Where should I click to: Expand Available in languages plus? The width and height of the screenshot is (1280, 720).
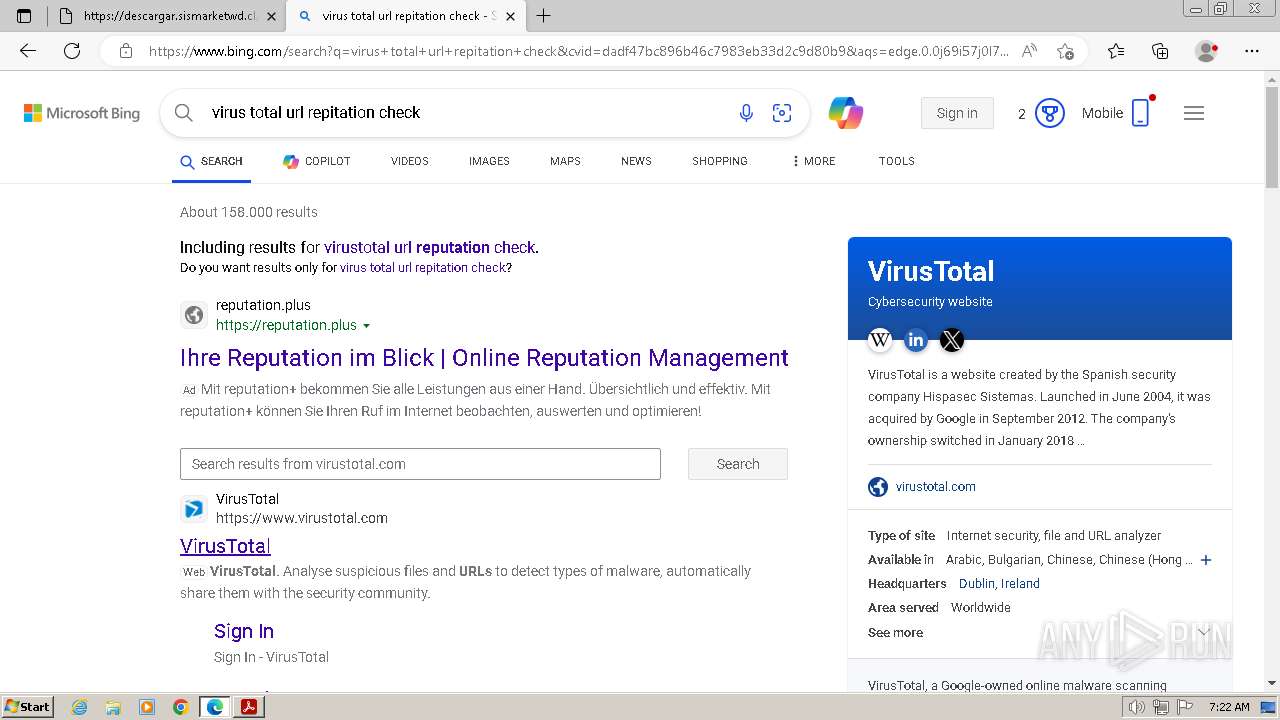[x=1206, y=560]
